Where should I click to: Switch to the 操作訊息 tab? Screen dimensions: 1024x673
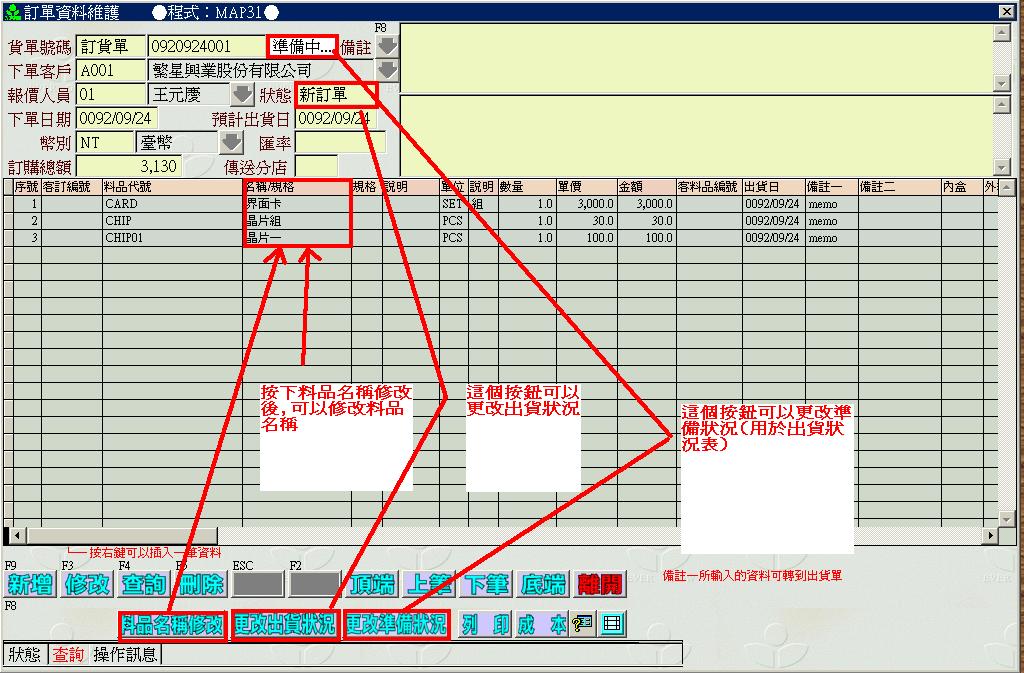(x=125, y=655)
